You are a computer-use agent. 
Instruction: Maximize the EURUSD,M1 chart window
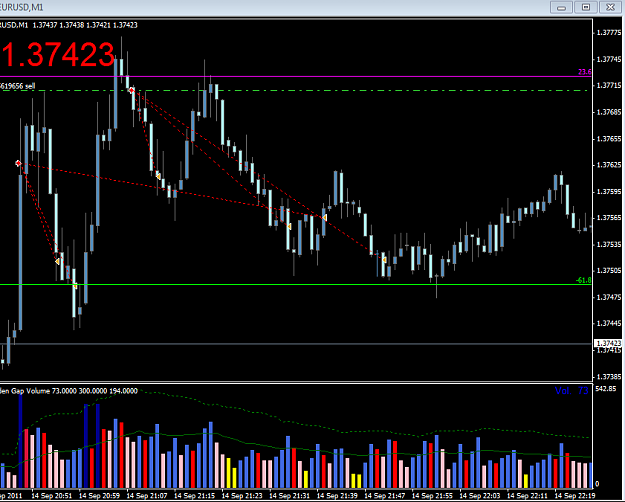click(586, 7)
